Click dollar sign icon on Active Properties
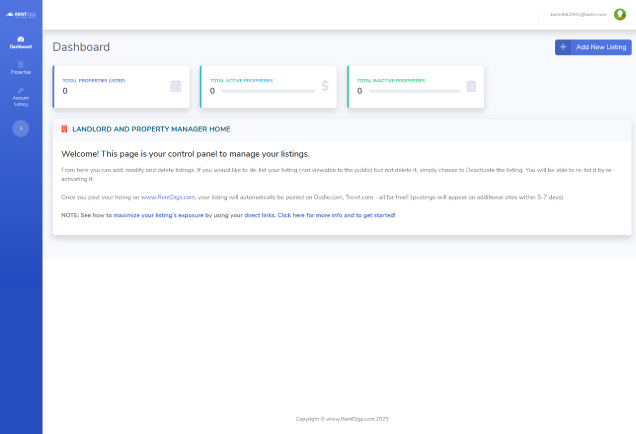 (x=325, y=86)
